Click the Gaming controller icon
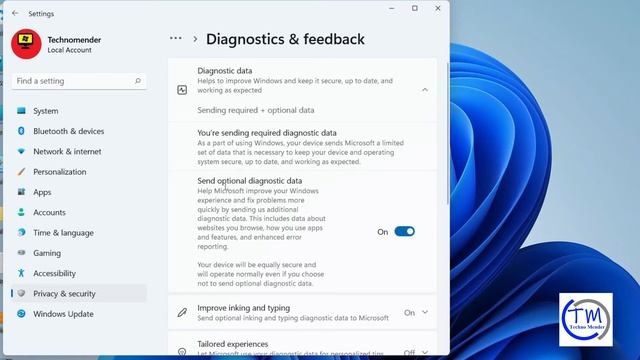Screen dimensions: 640x360 coord(21,253)
